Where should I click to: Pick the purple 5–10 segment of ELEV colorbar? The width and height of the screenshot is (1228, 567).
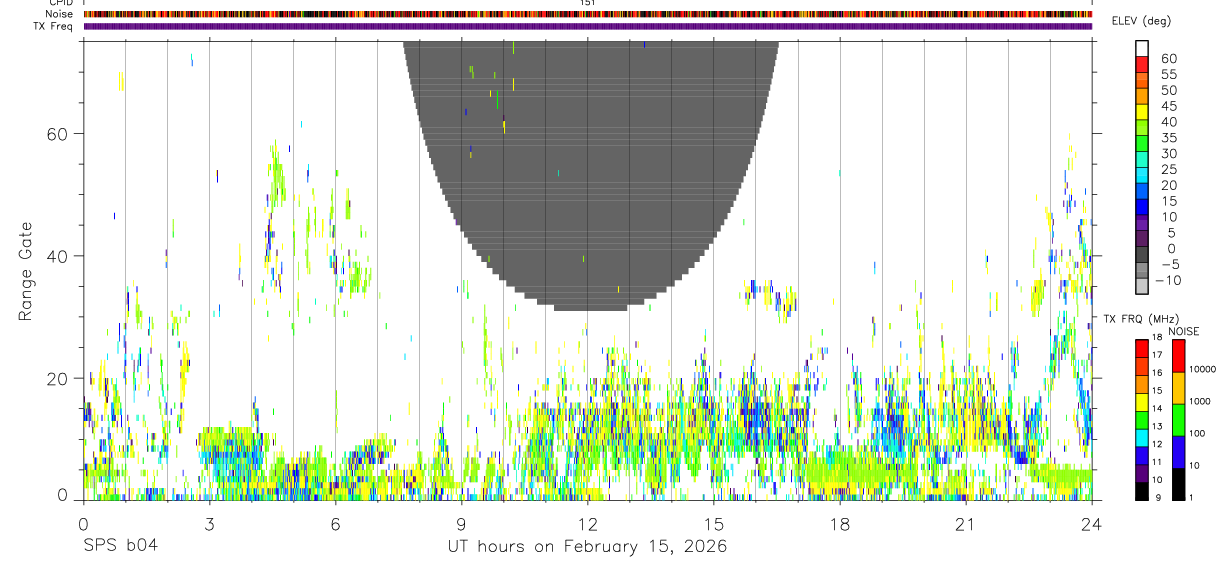point(1141,224)
